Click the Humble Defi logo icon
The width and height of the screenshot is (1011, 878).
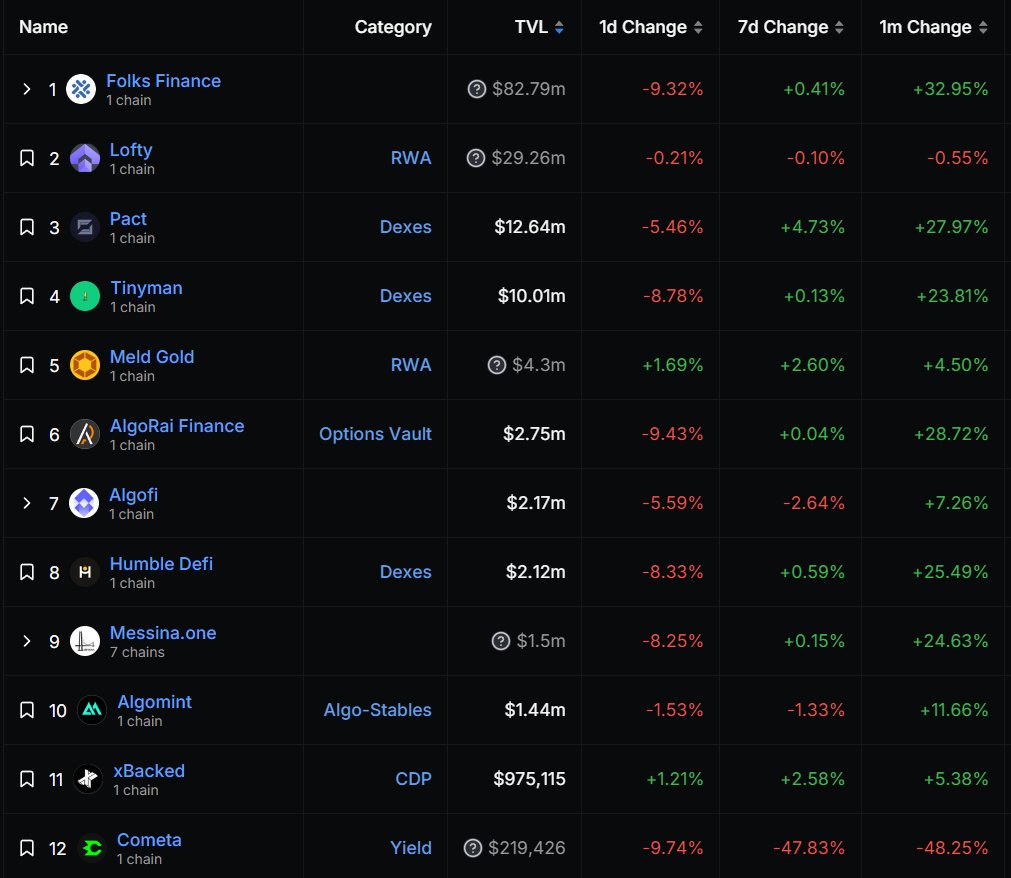(x=84, y=572)
